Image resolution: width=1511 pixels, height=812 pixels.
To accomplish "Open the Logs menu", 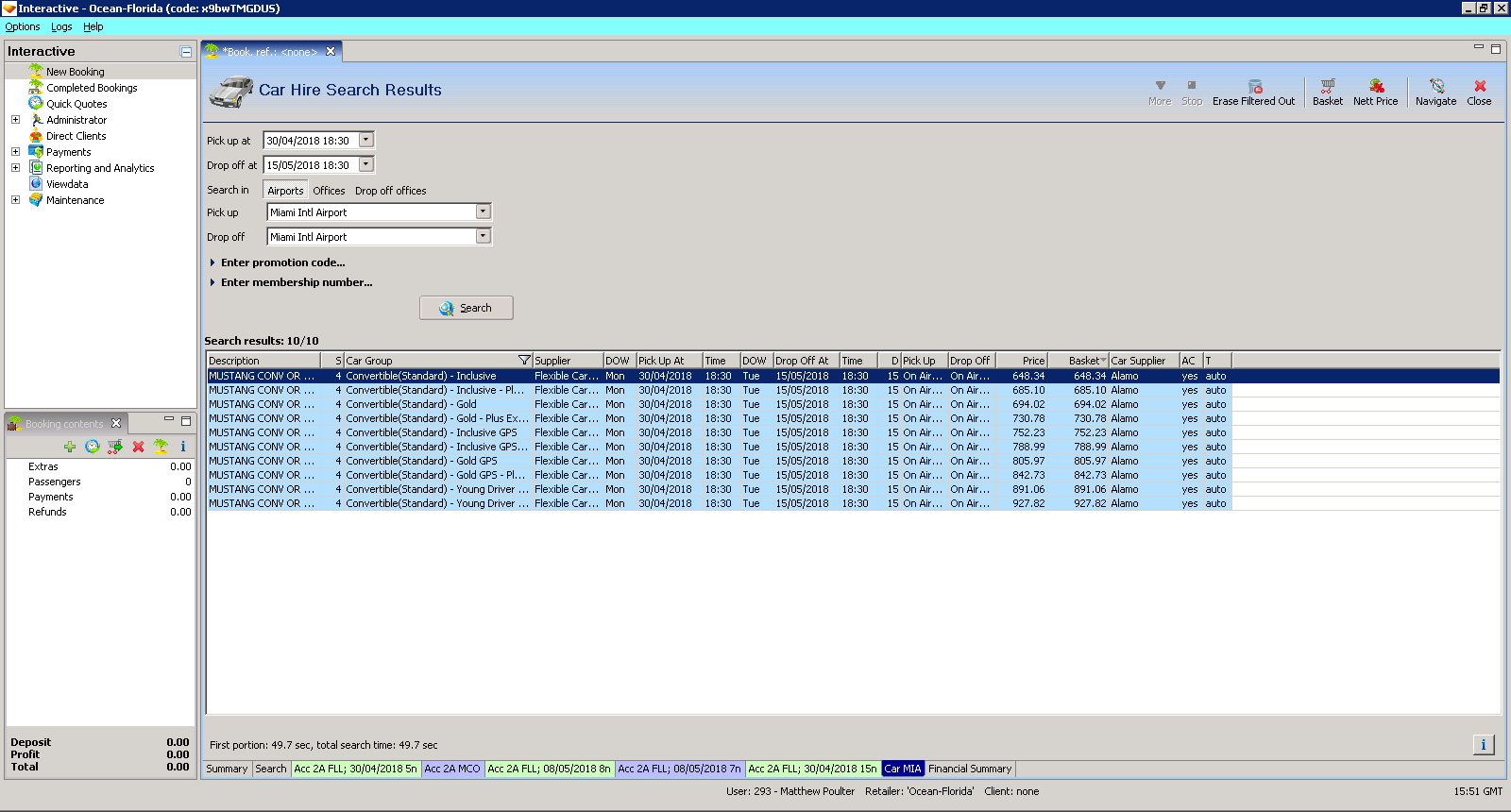I will tap(61, 26).
